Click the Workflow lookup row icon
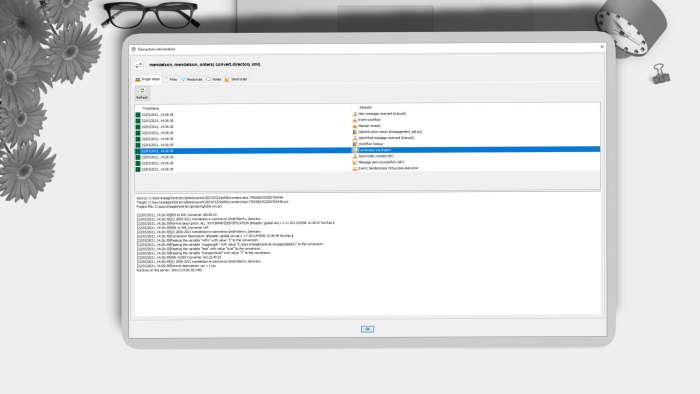 pos(355,144)
